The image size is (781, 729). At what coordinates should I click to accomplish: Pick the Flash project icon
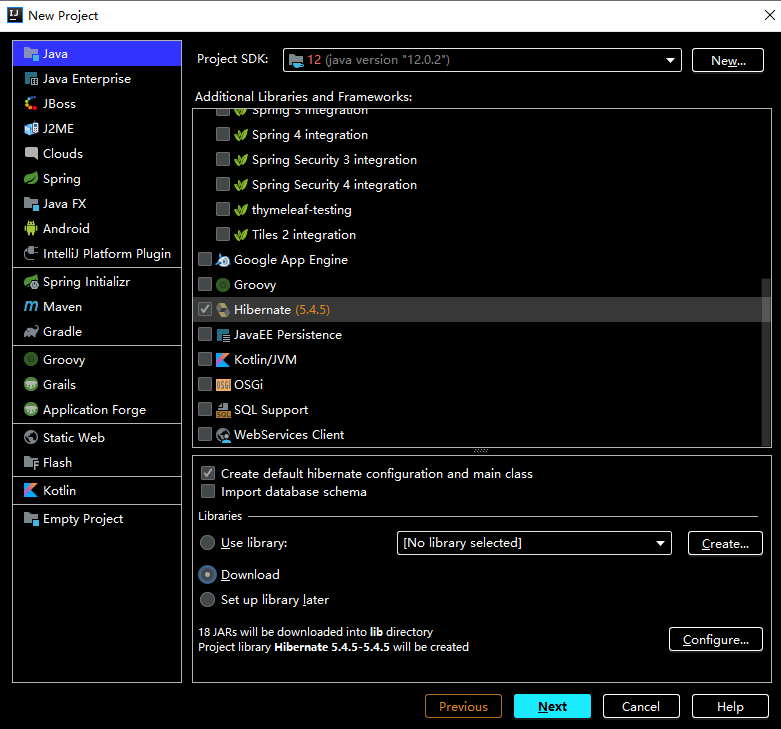tap(31, 463)
